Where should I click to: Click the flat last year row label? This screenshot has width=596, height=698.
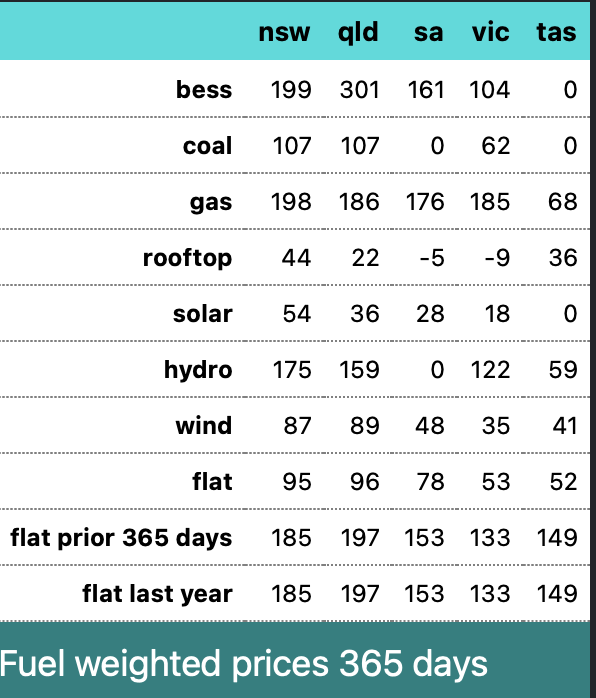point(157,594)
